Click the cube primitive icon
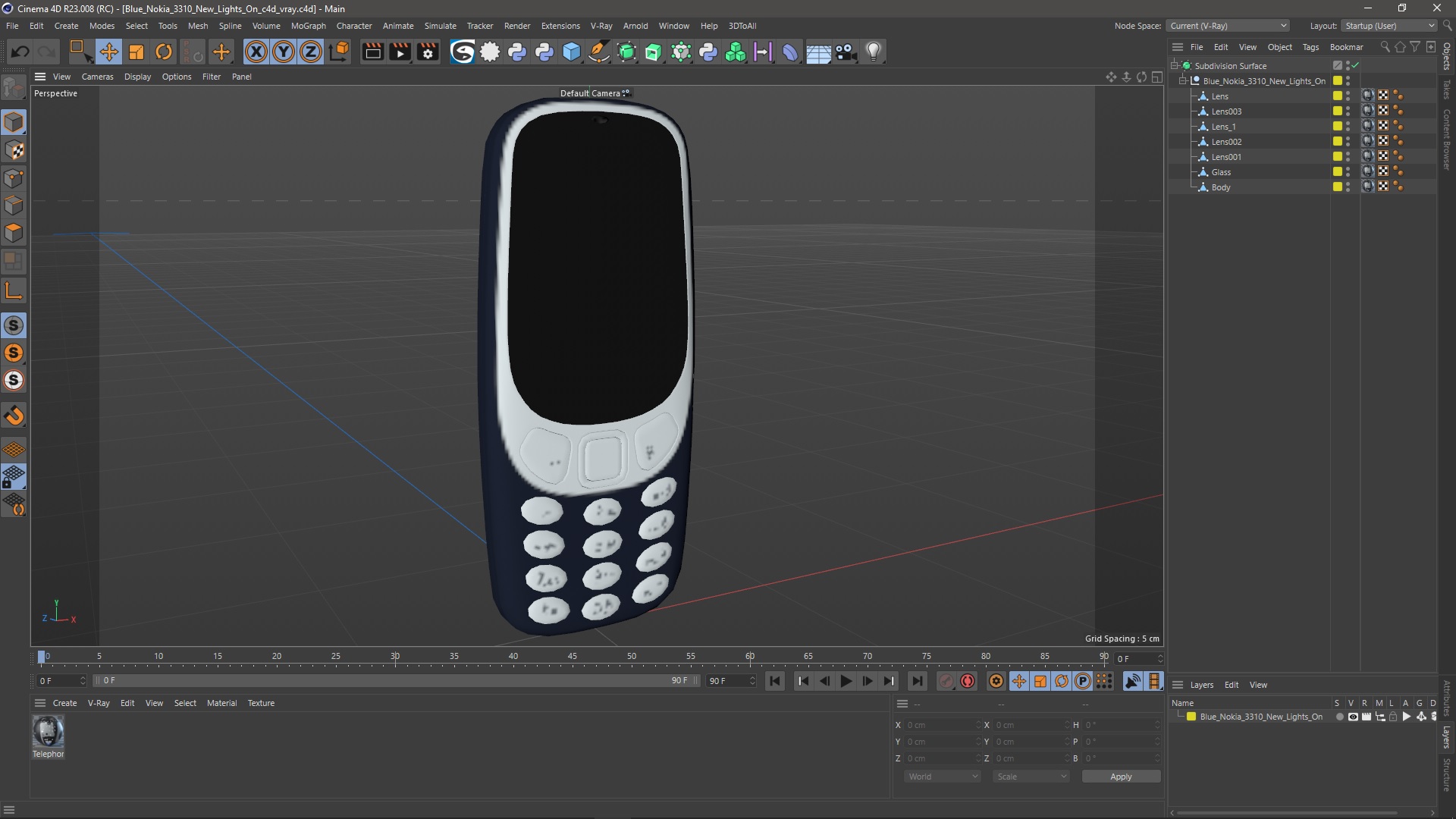The width and height of the screenshot is (1456, 819). point(572,52)
